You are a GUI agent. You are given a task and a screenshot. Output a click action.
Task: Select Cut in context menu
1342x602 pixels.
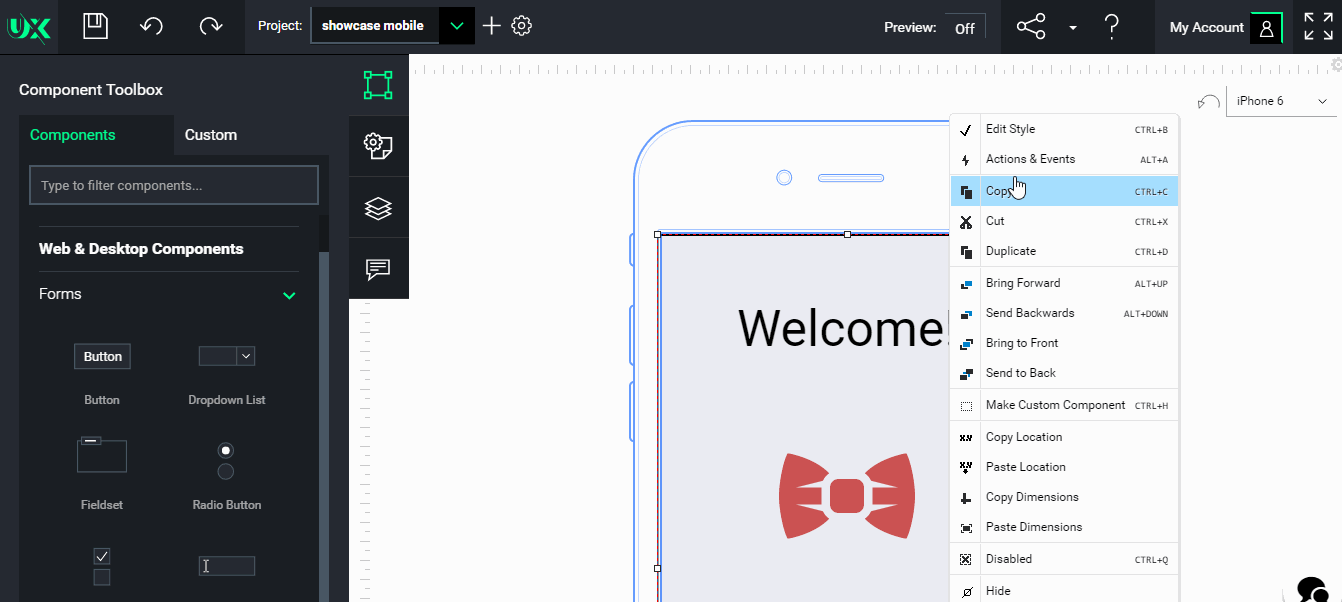(1065, 221)
